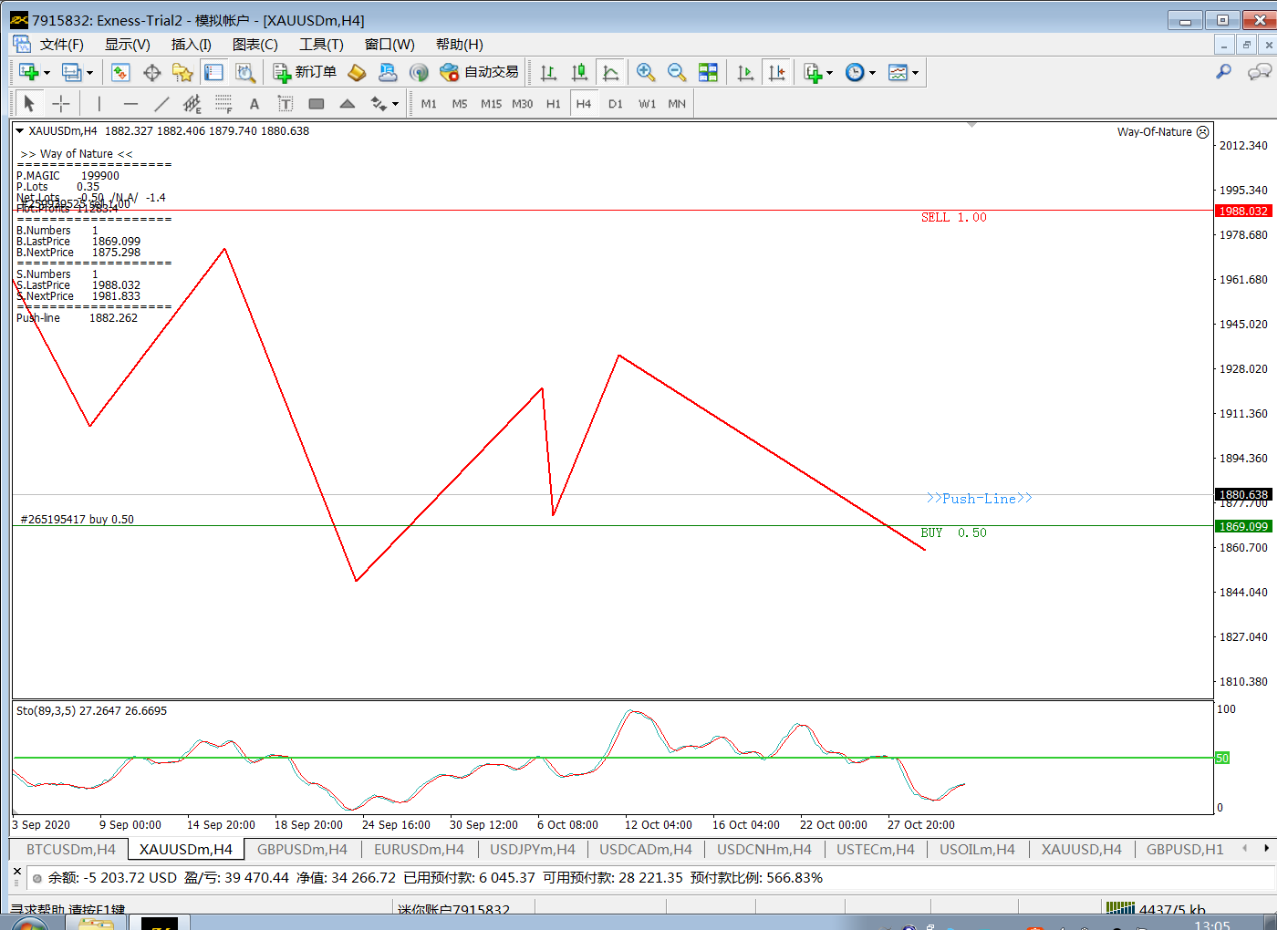Select the crosshair cursor tool
This screenshot has height=930, width=1288.
click(x=61, y=104)
